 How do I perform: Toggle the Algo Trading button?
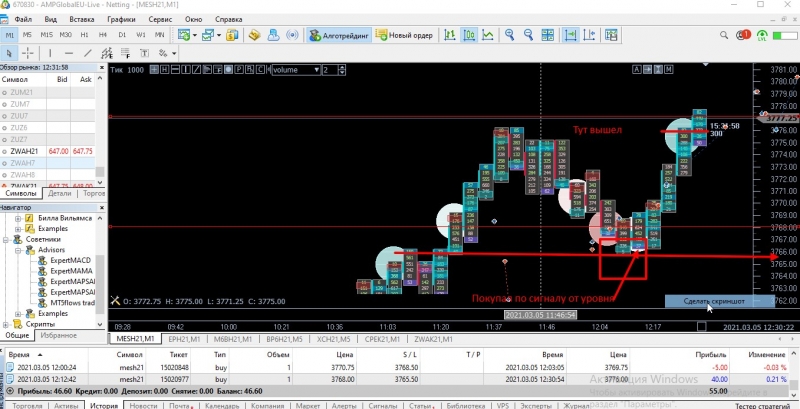[x=339, y=36]
